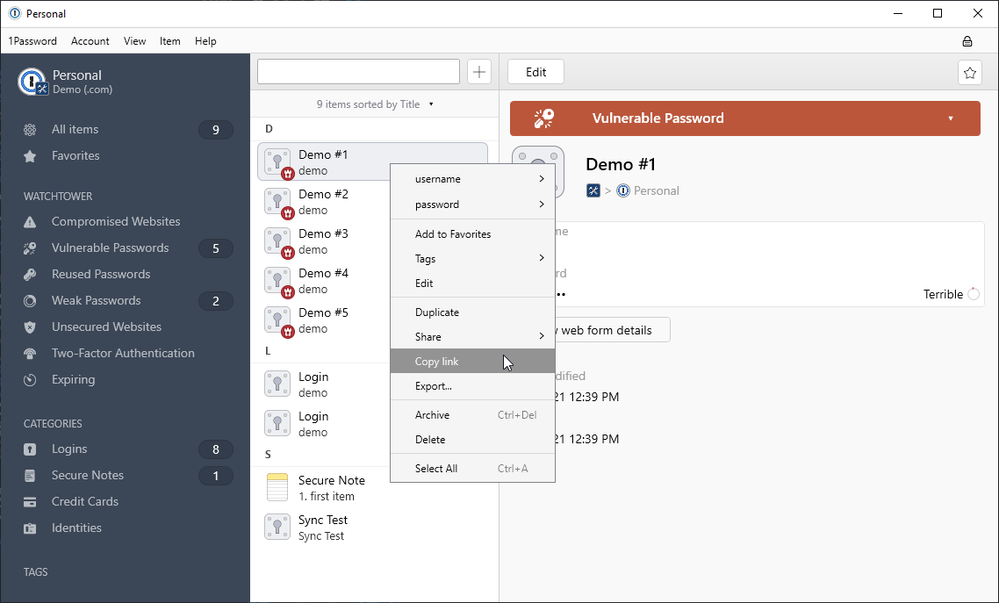The height and width of the screenshot is (603, 999).
Task: Click the Demo #3 login item icon
Action: [x=278, y=242]
